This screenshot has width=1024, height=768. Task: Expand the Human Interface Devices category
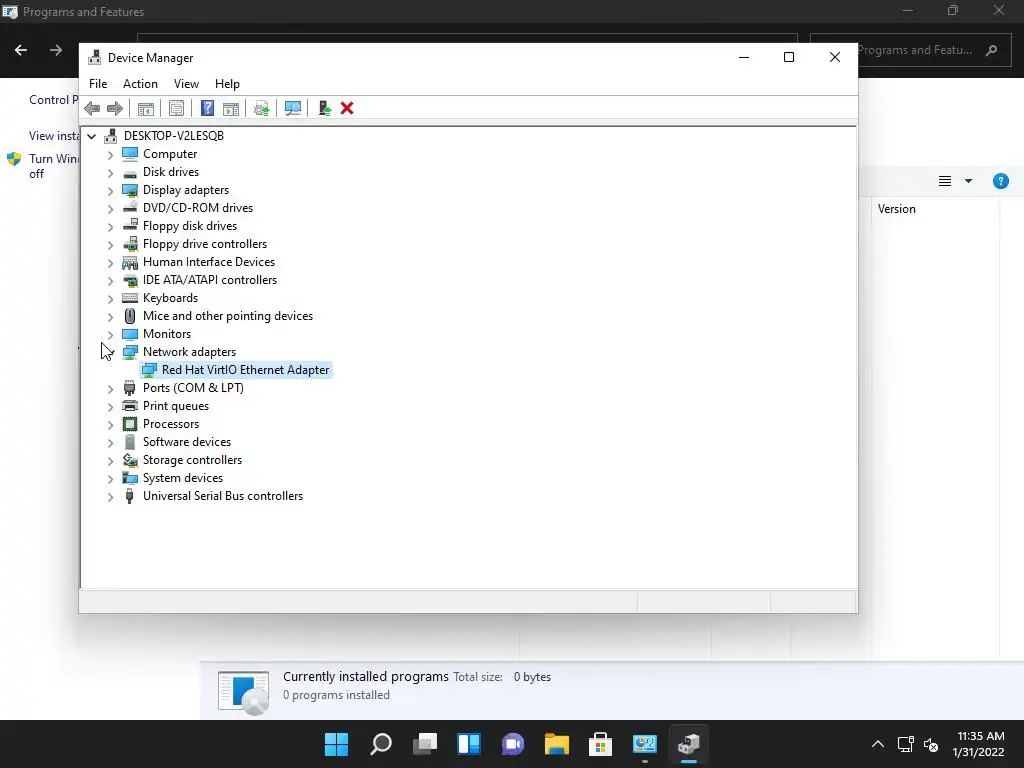coord(110,263)
